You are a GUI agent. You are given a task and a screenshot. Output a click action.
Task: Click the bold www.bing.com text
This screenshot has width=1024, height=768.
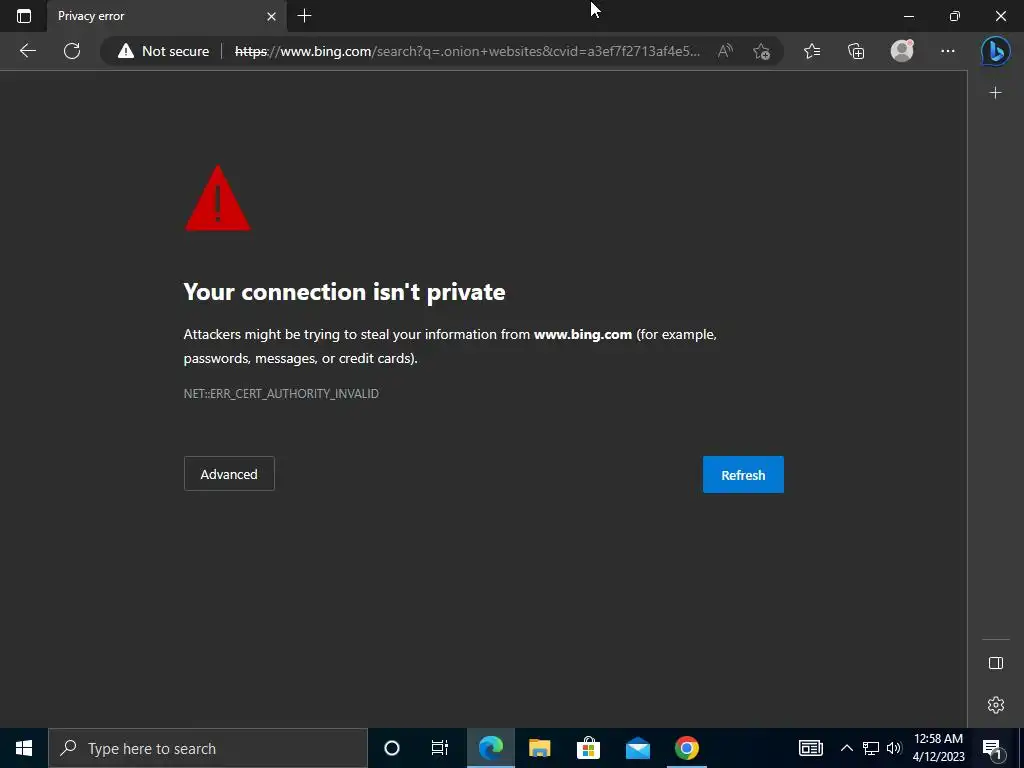point(583,334)
